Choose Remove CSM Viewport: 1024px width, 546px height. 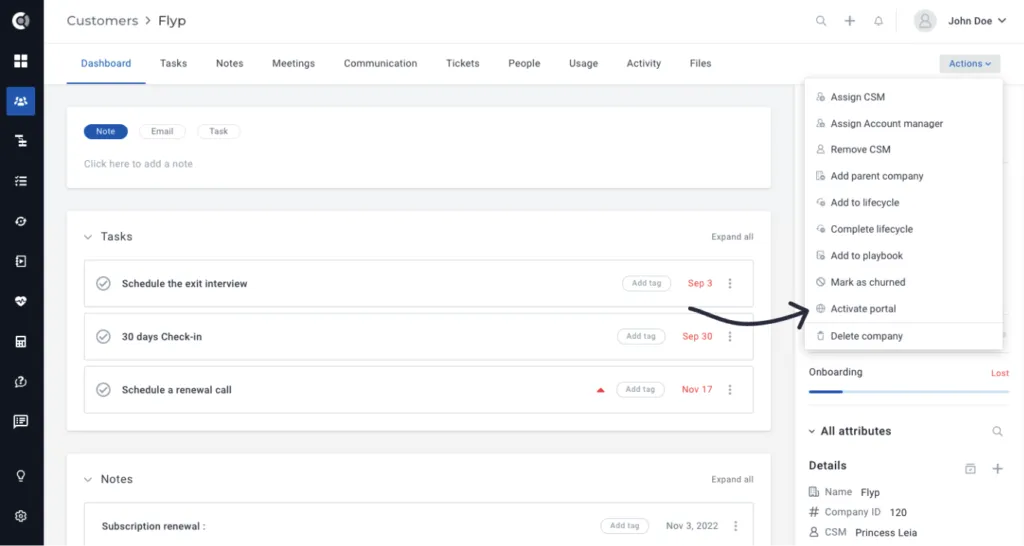[904, 150]
